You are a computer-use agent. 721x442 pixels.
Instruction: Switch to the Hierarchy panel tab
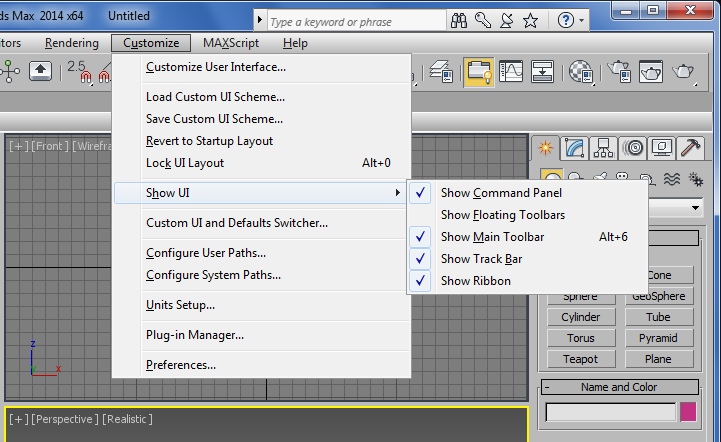click(603, 148)
